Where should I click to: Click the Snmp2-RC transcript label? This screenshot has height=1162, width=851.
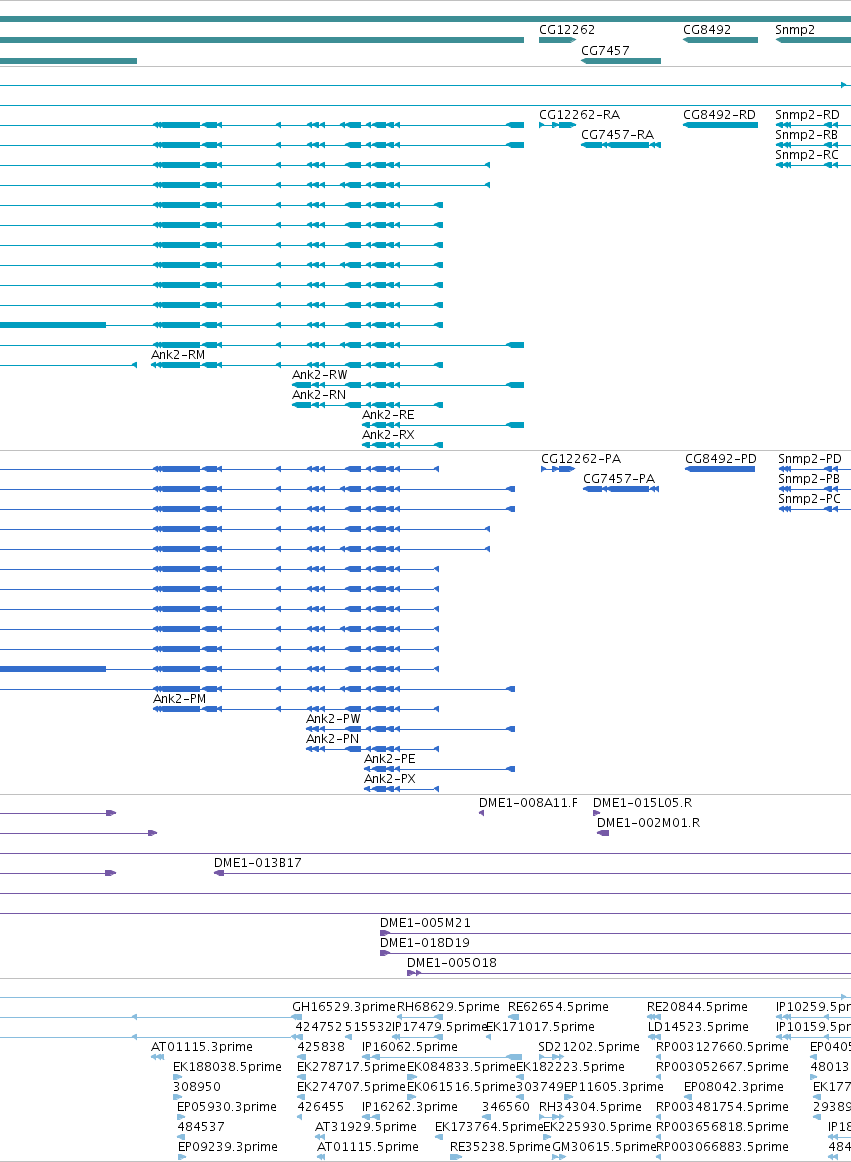point(807,155)
